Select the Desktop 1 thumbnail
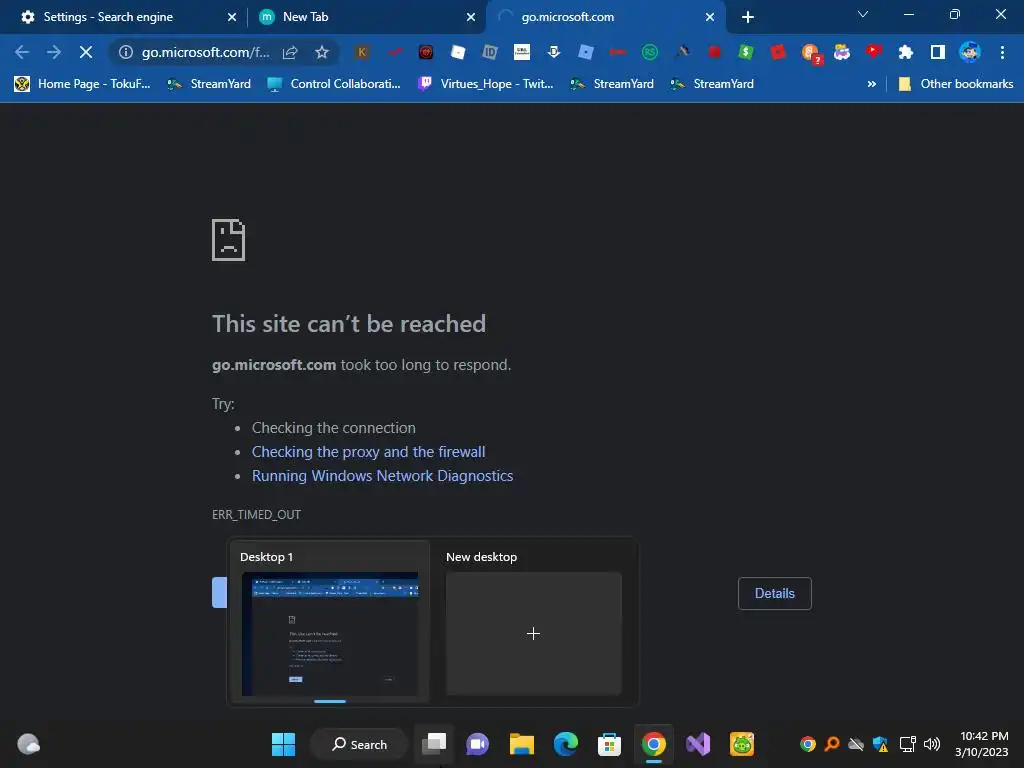 pos(330,633)
